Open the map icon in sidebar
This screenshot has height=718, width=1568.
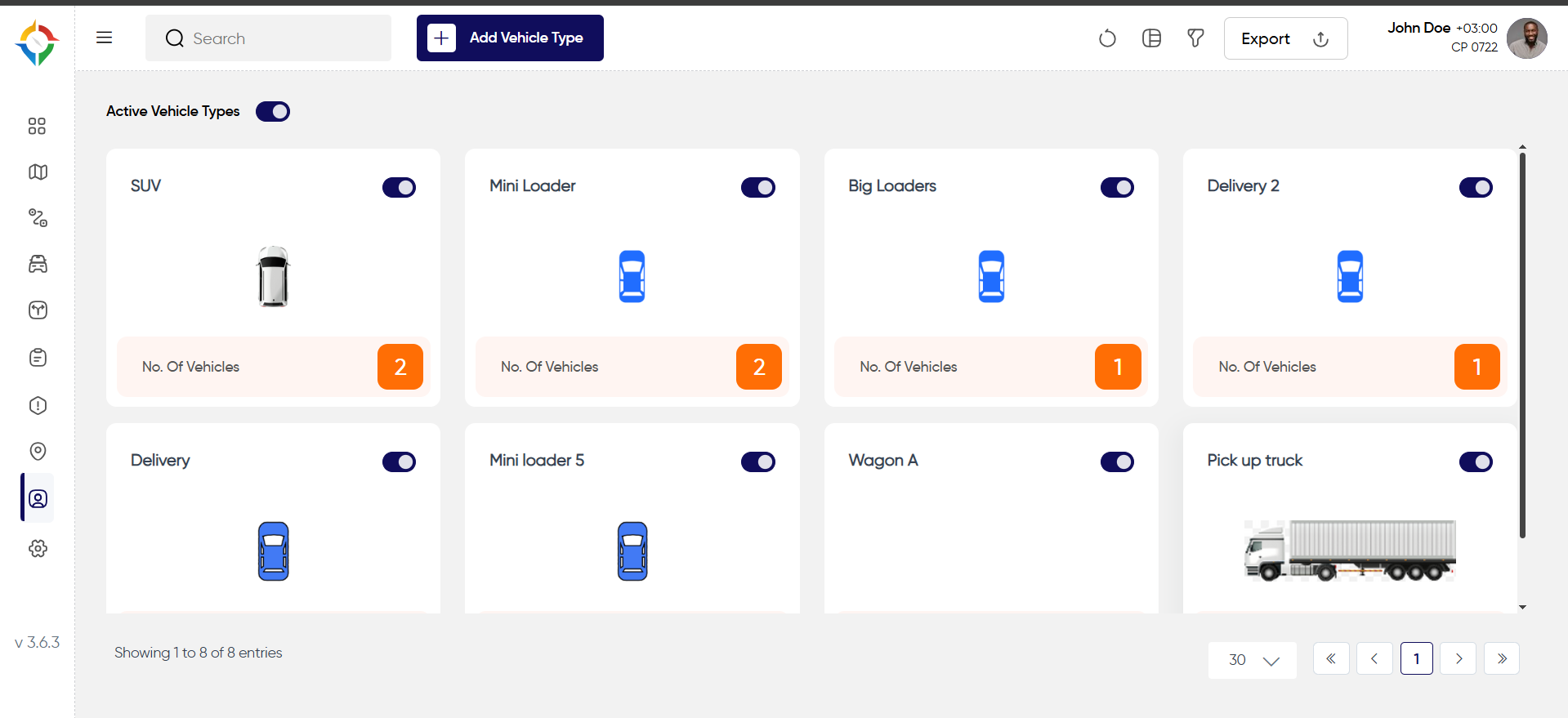coord(38,172)
